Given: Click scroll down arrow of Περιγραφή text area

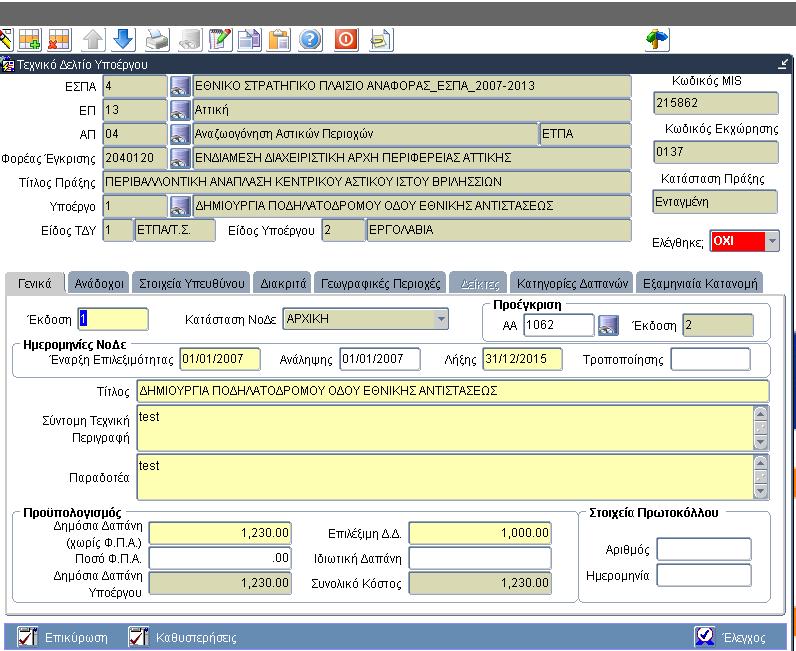Looking at the screenshot, I should coord(760,442).
